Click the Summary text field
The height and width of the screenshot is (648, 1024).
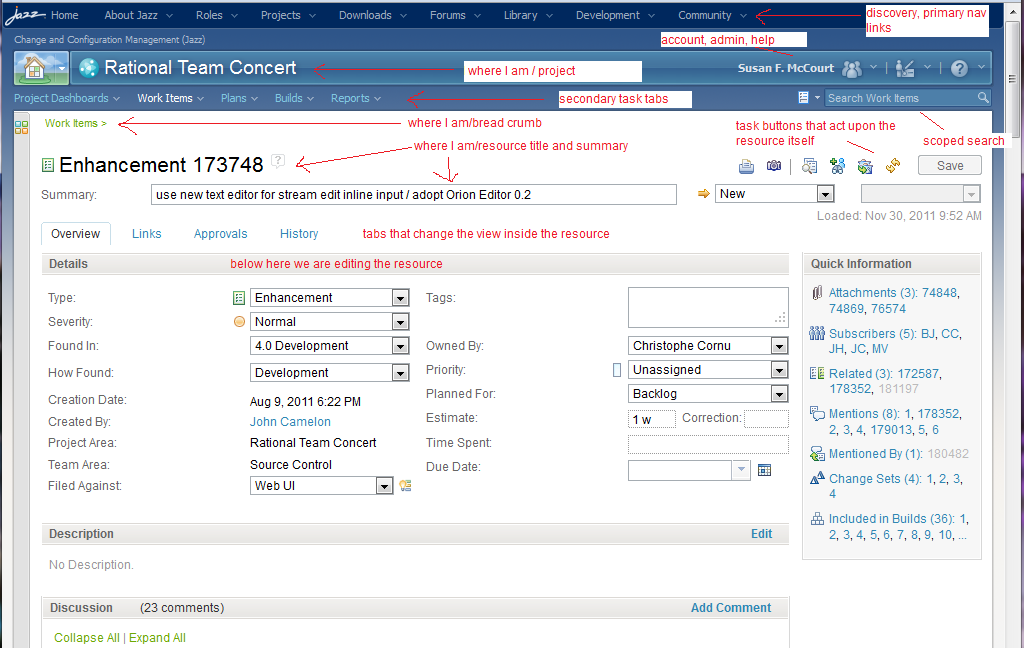coord(413,195)
